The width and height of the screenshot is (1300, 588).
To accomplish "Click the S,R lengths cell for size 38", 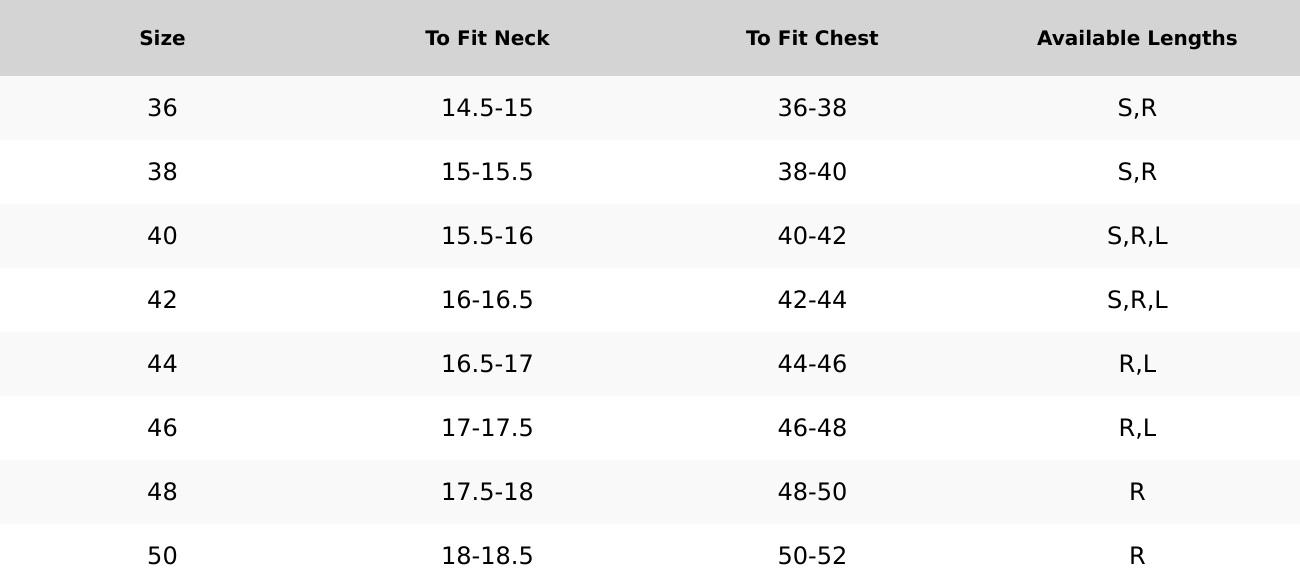I will (1137, 172).
